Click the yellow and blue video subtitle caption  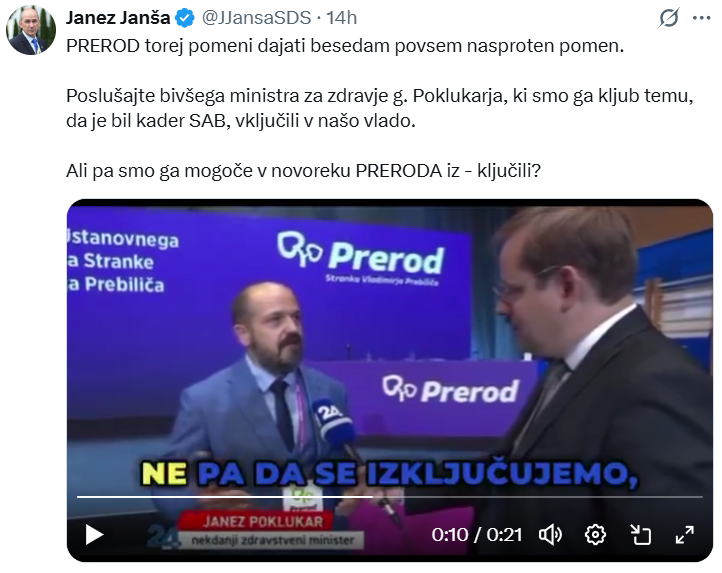(390, 474)
